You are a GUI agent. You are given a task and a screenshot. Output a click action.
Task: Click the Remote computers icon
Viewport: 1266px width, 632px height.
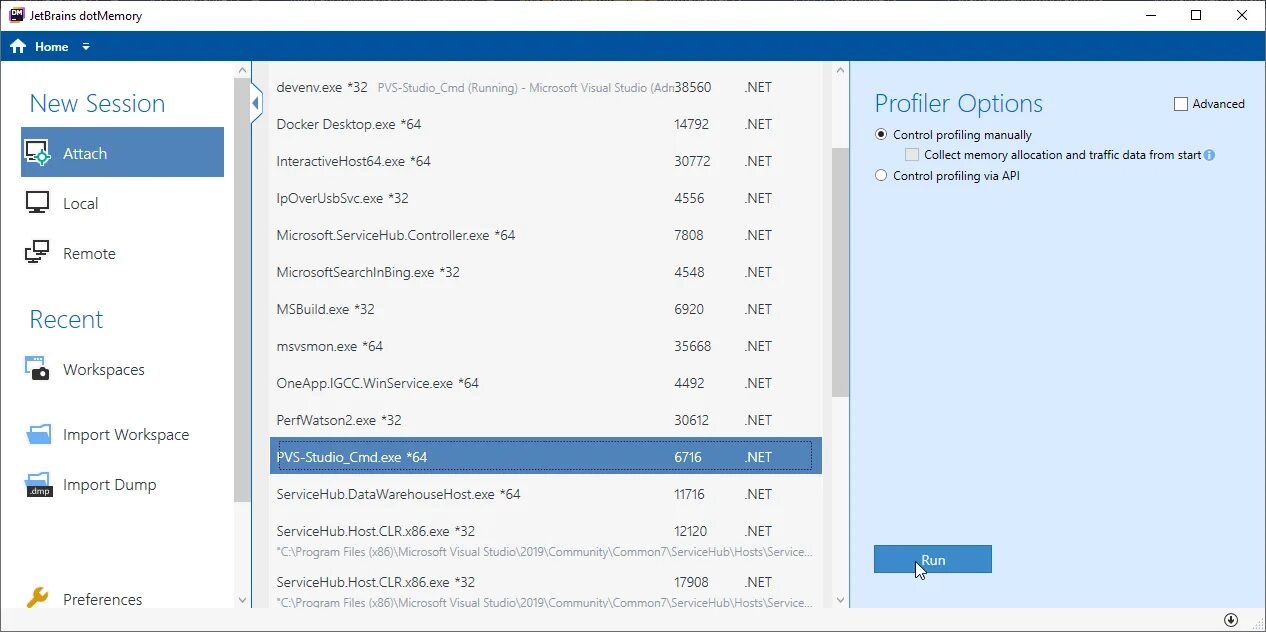tap(37, 253)
